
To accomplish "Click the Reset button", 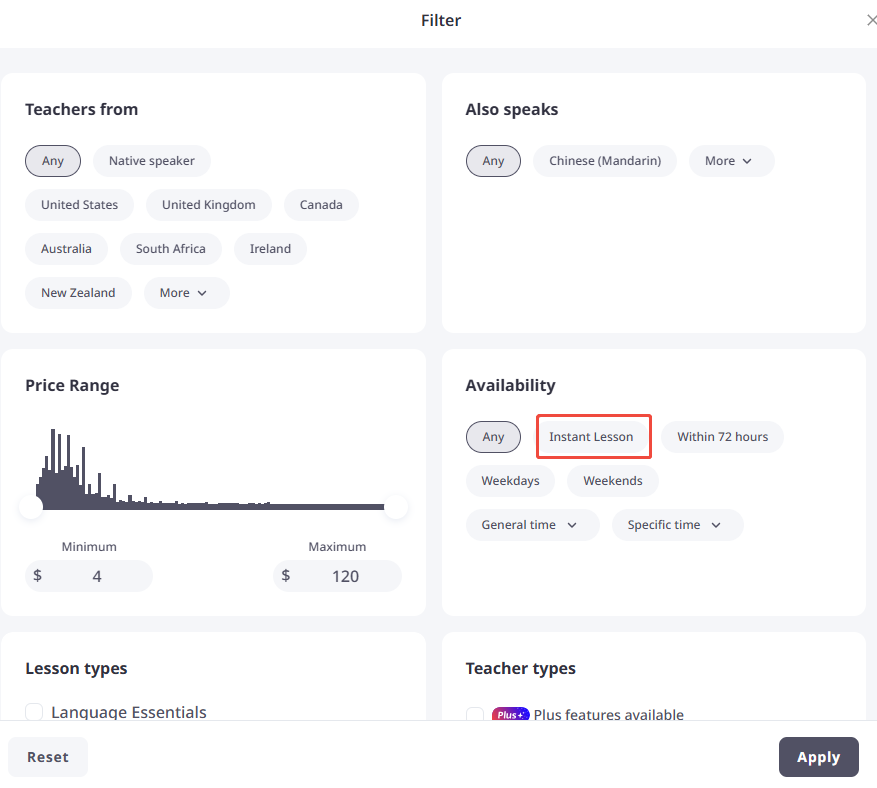I will pos(48,757).
